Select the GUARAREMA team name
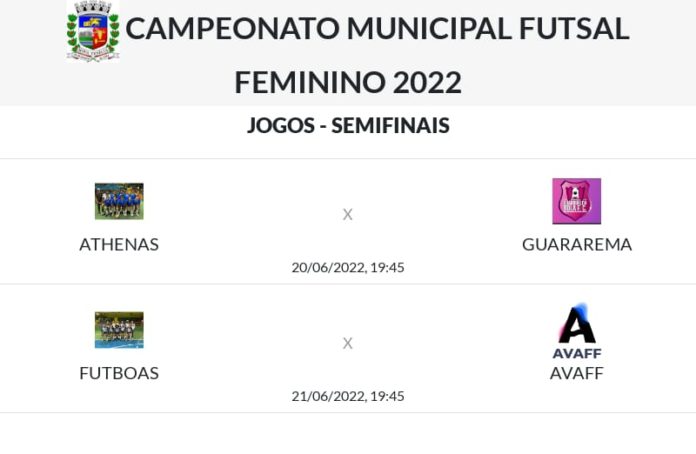Image resolution: width=696 pixels, height=454 pixels. [577, 245]
